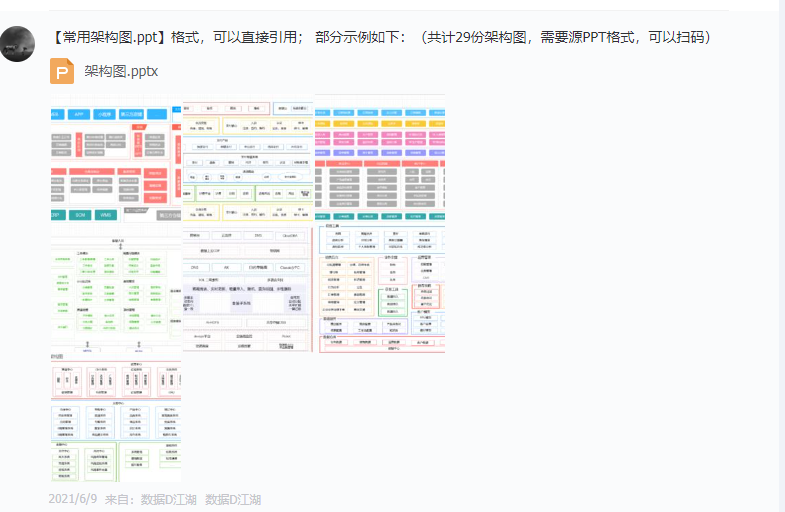785x512 pixels.
Task: Click the vertical scrollbar on the right edge
Action: (781, 256)
